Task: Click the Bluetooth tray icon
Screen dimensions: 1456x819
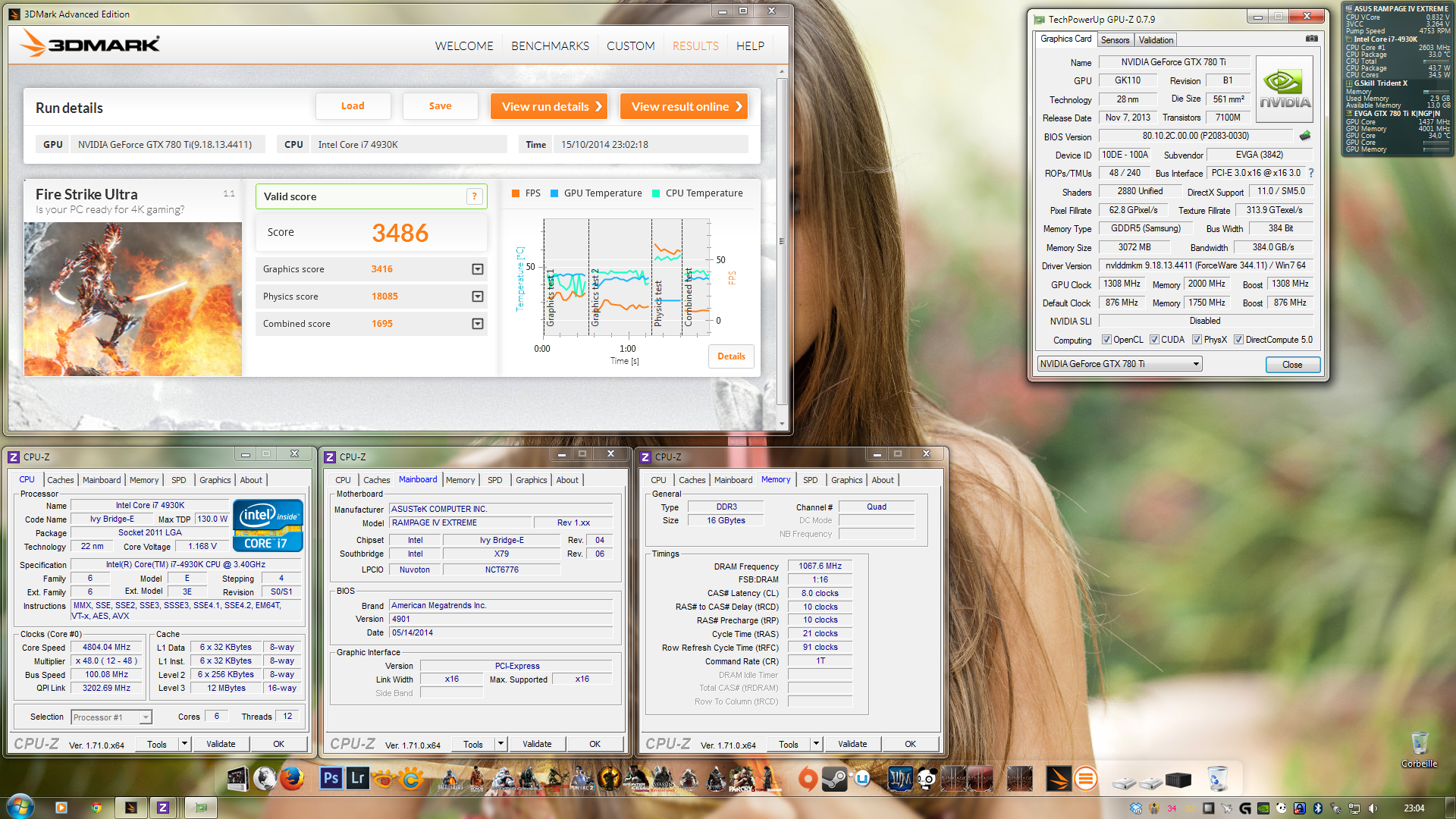Action: pyautogui.click(x=1317, y=808)
